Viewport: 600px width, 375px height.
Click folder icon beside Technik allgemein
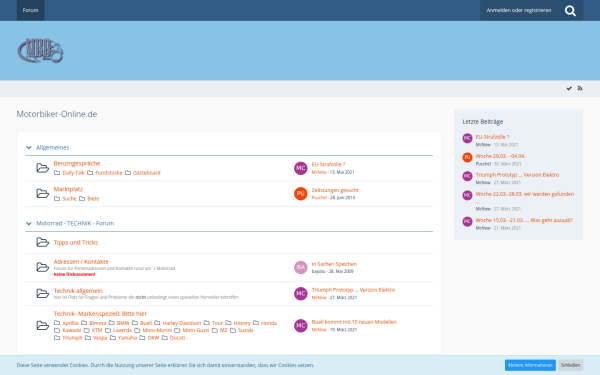coord(42,293)
